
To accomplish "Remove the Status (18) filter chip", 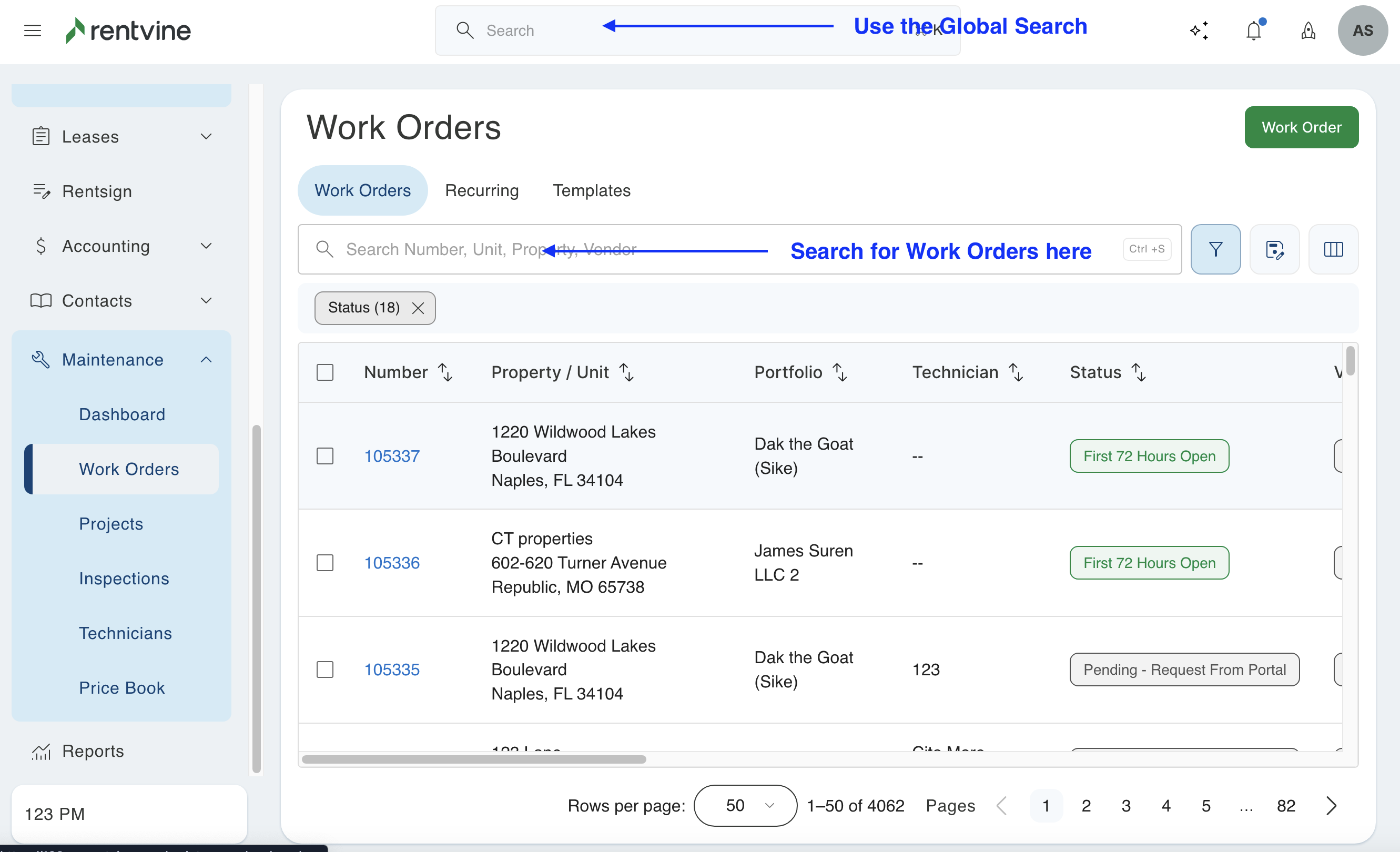I will click(x=418, y=308).
